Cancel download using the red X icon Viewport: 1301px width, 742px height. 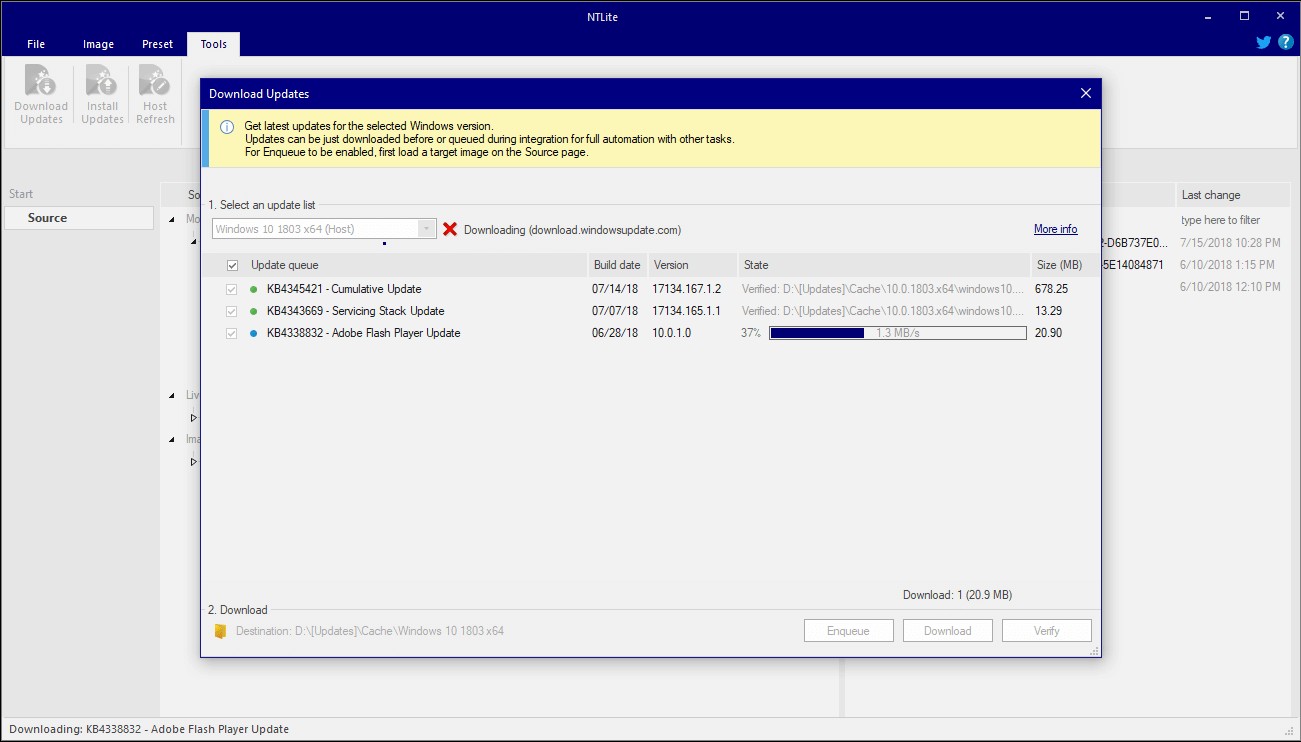tap(449, 229)
